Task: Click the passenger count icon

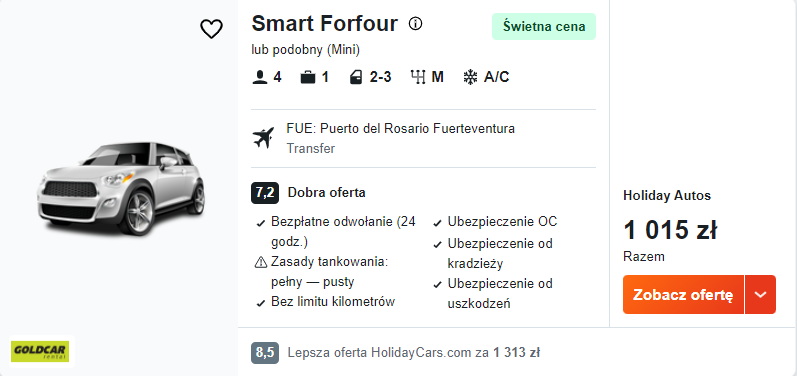Action: tap(260, 77)
